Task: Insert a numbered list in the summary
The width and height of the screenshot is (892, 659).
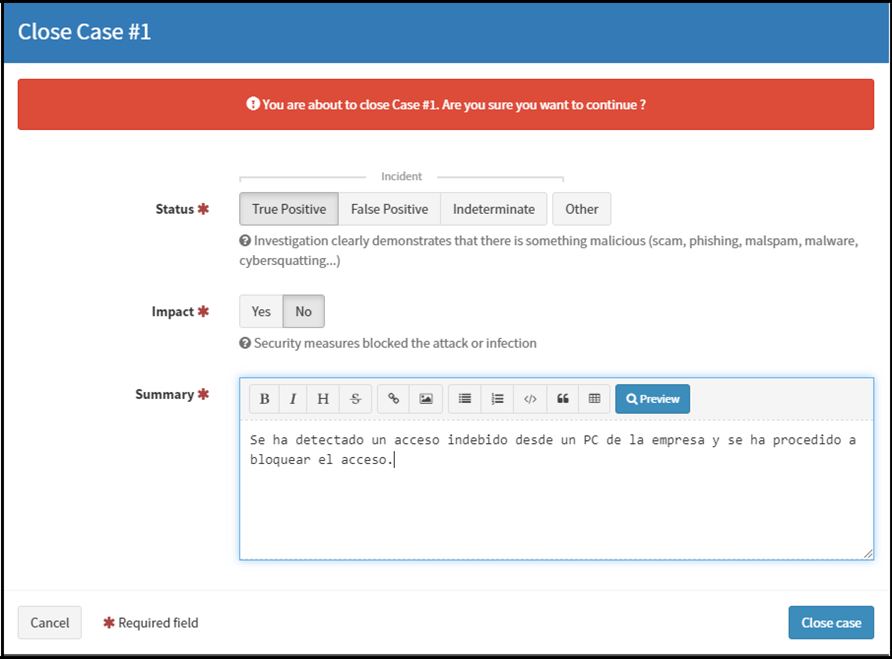Action: pos(497,398)
